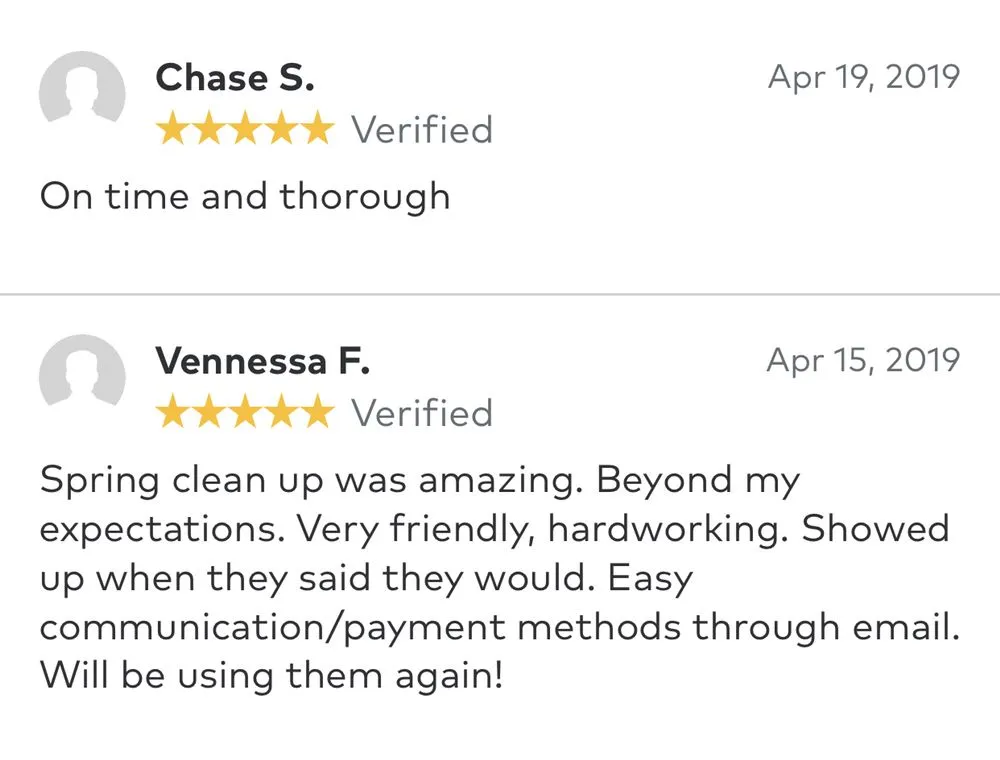Open the reviewer name Chase S.
Image resolution: width=1000 pixels, height=760 pixels.
click(x=235, y=78)
